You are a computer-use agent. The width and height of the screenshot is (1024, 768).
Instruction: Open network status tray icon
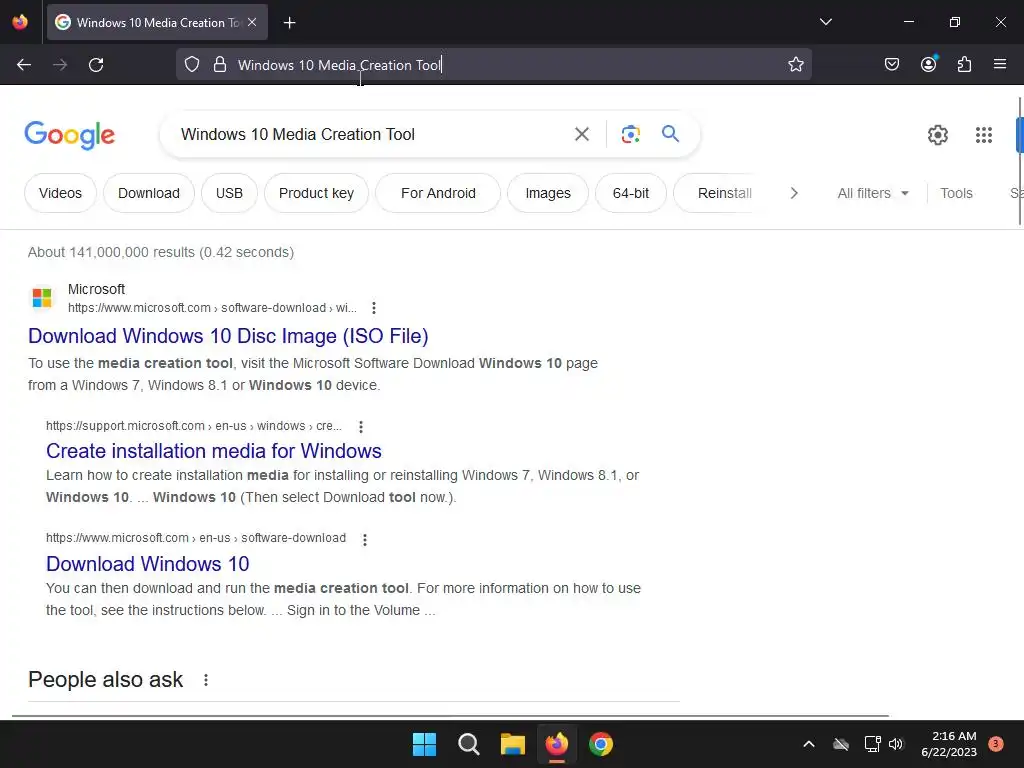(872, 744)
